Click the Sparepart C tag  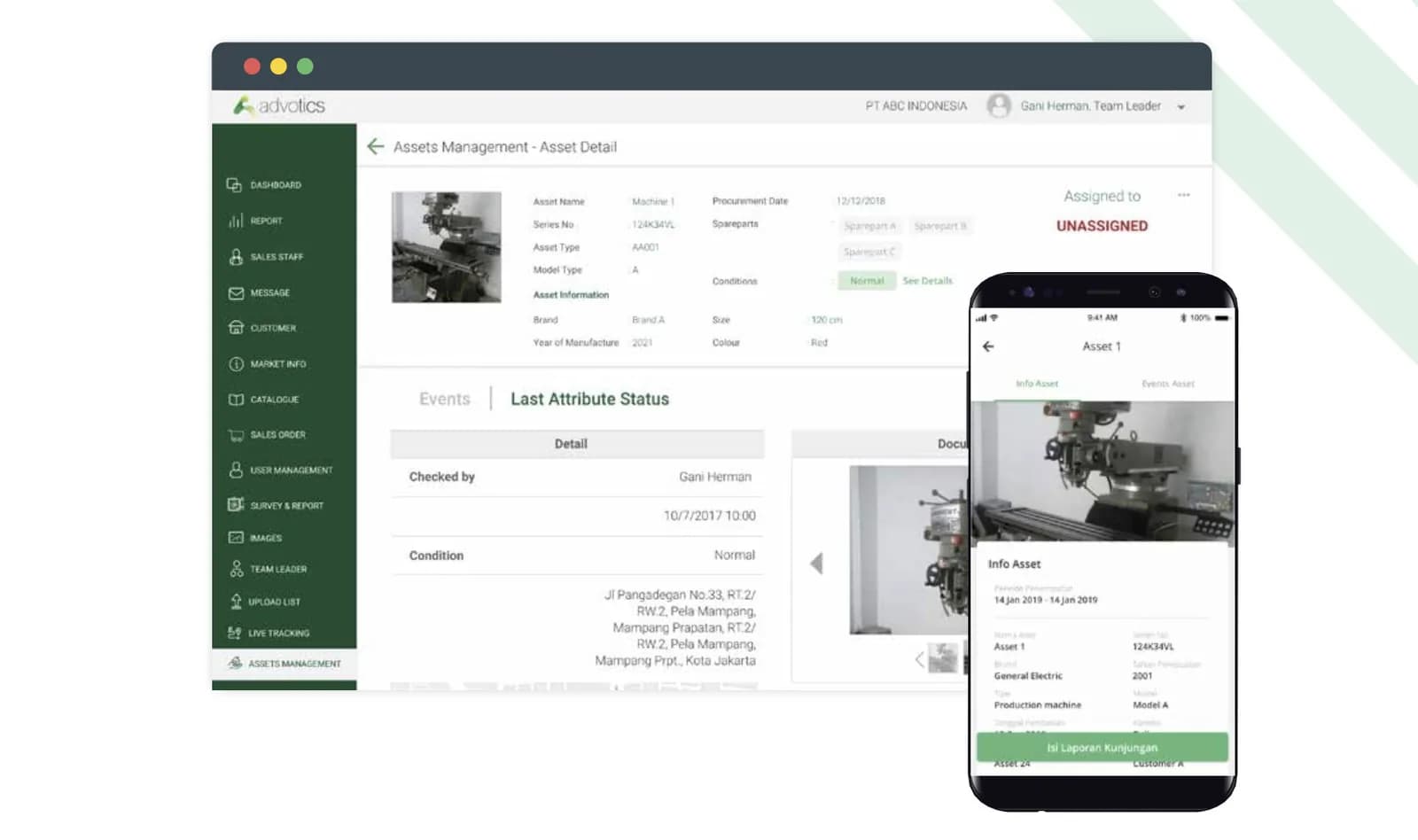[x=870, y=252]
